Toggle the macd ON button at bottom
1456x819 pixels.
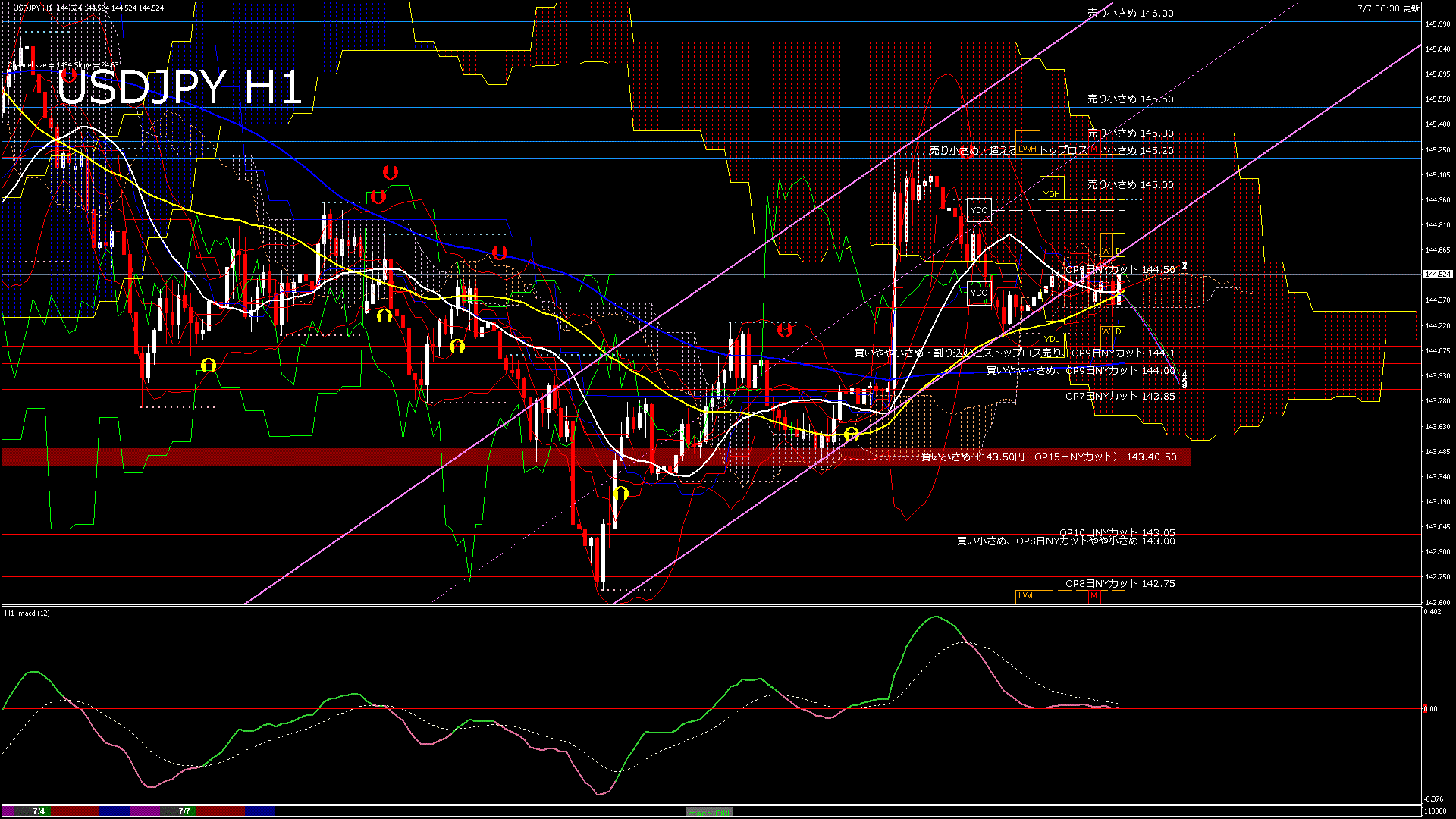coord(709,811)
